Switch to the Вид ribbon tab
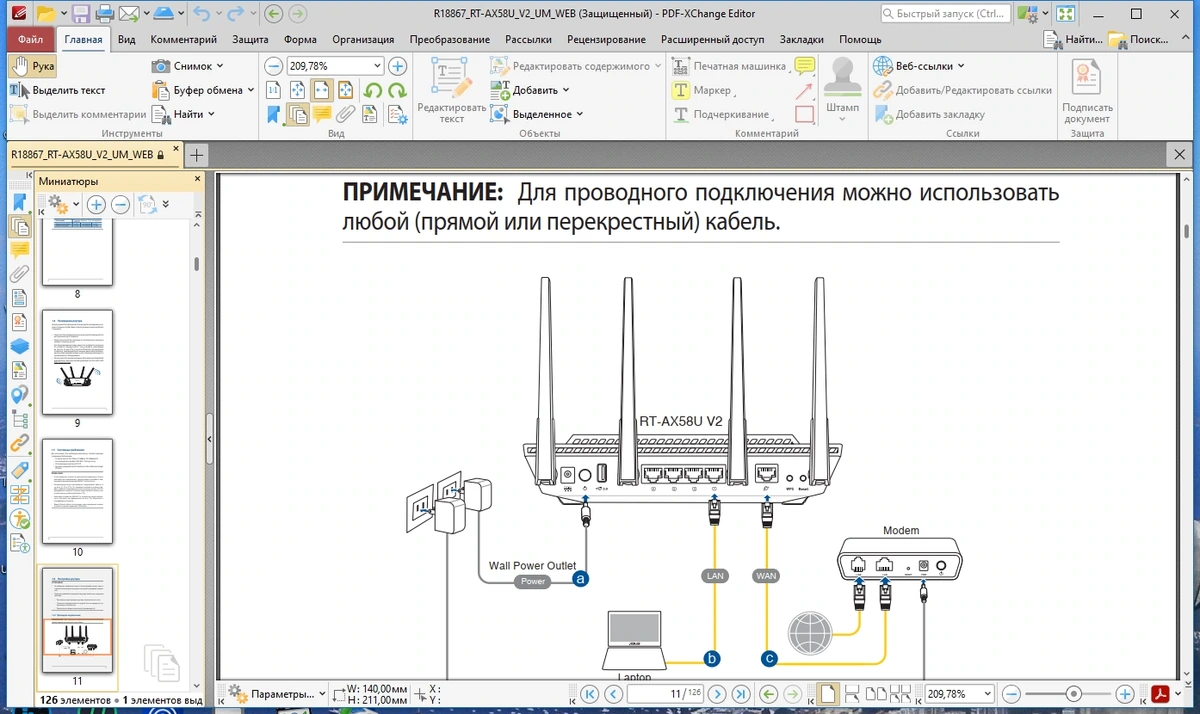 click(x=127, y=39)
